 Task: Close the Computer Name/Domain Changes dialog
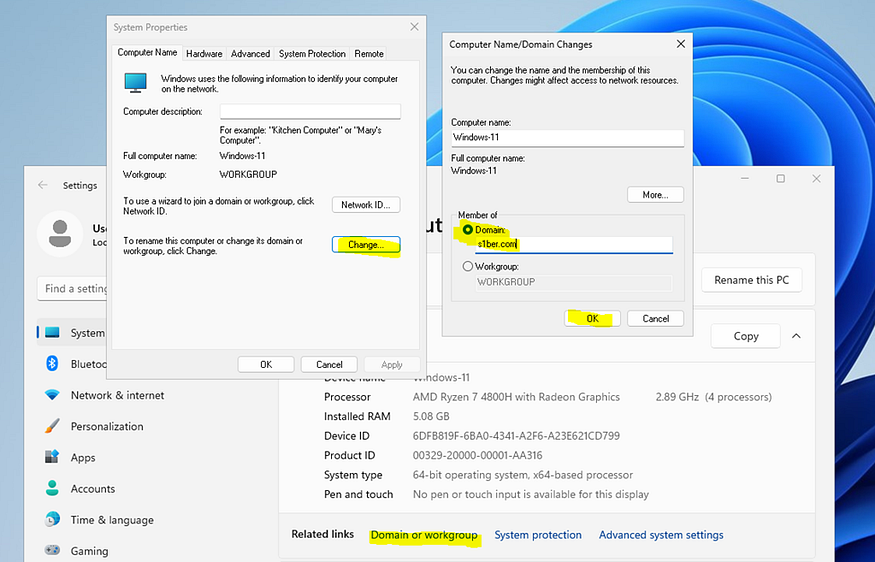680,44
